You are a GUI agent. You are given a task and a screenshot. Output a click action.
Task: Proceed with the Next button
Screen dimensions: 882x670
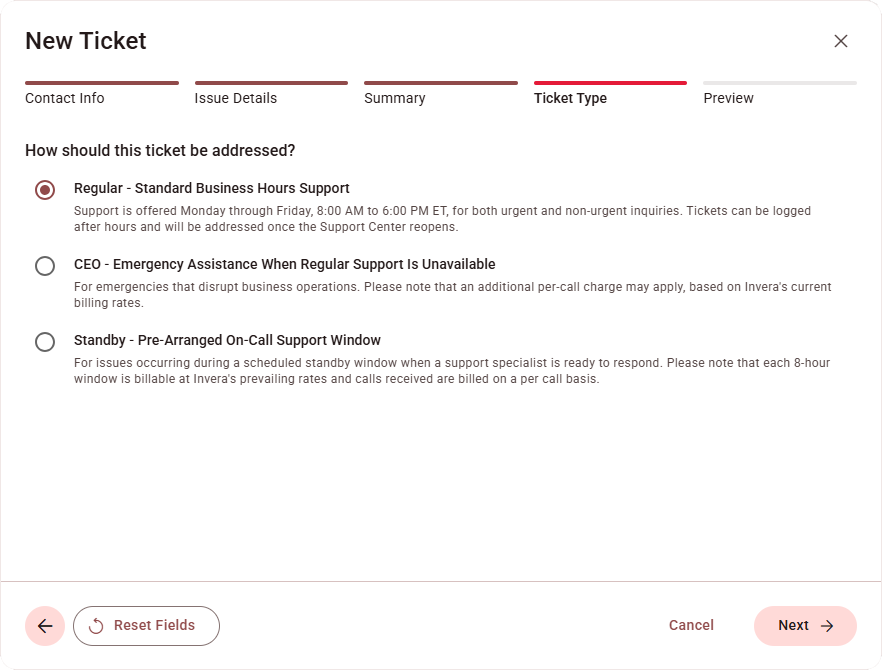click(x=805, y=626)
